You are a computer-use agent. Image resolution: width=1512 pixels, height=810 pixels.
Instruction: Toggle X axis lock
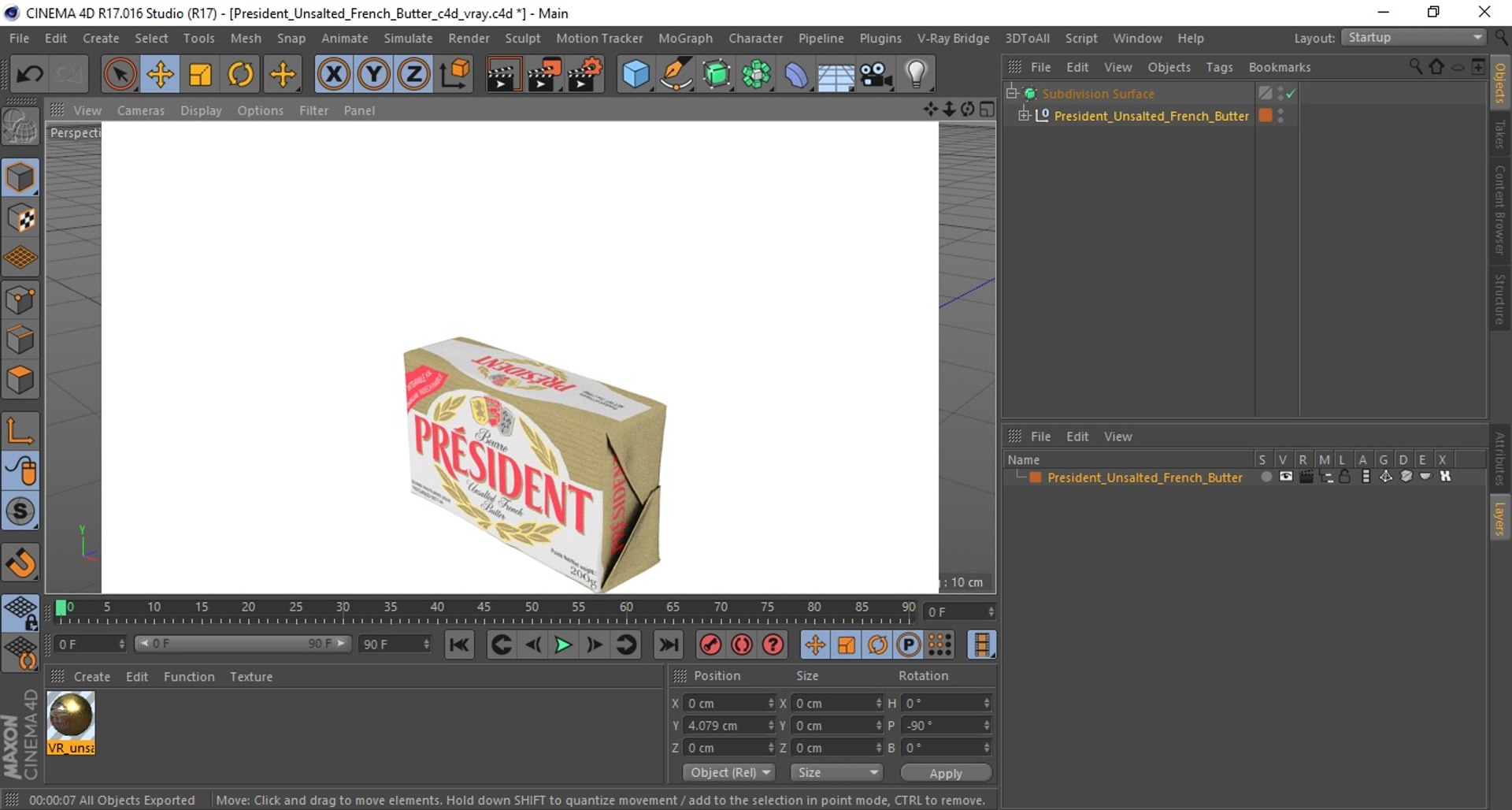coord(334,75)
